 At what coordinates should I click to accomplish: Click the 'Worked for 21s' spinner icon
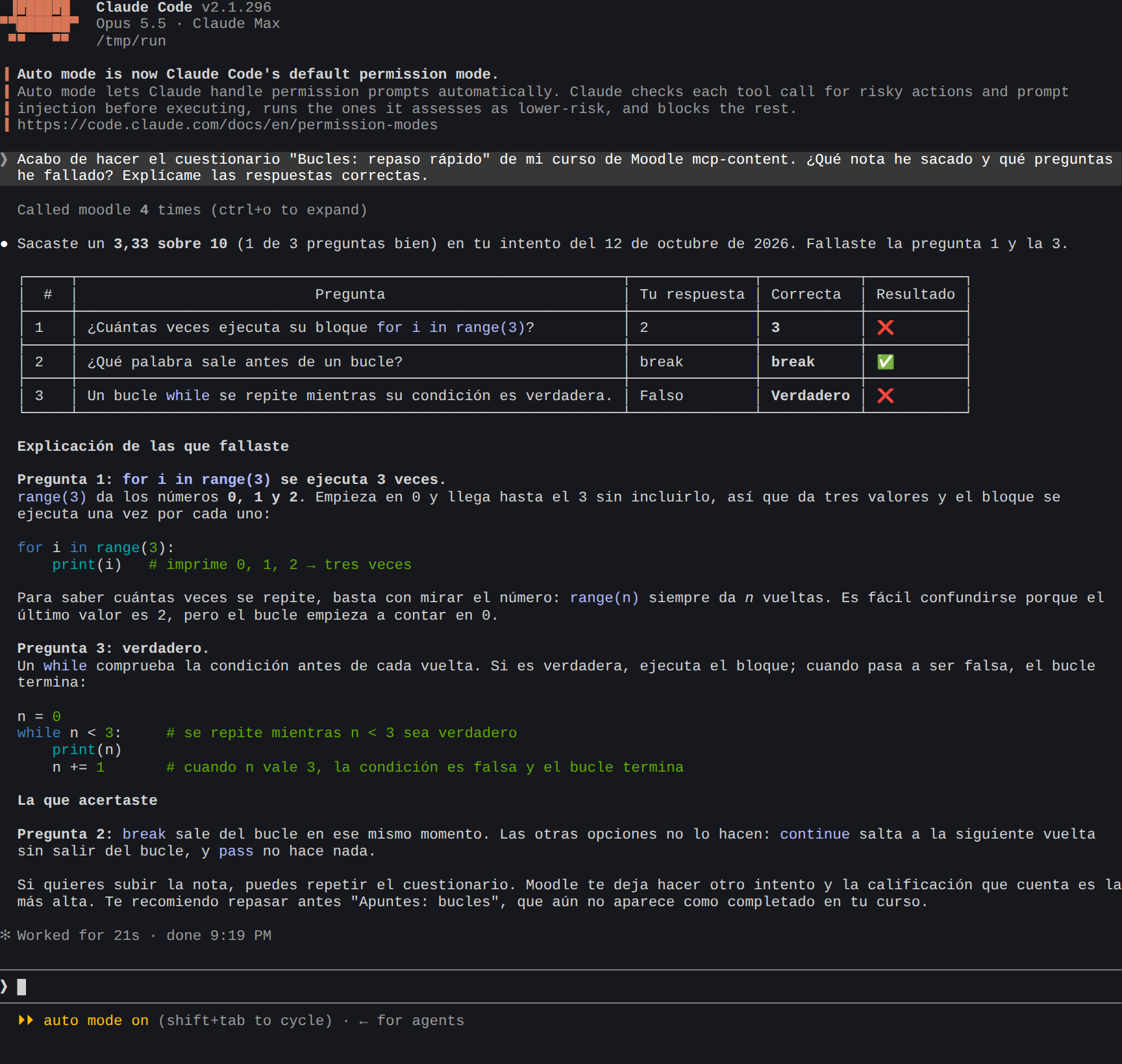point(6,935)
